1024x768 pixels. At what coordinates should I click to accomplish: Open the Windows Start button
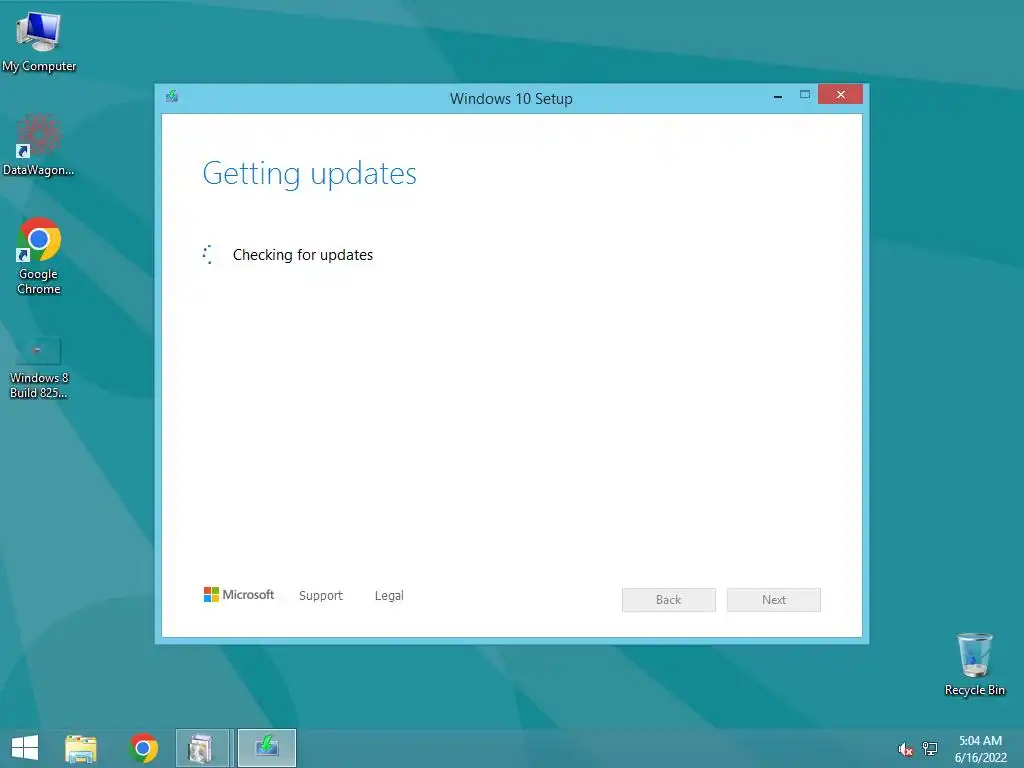[x=25, y=748]
